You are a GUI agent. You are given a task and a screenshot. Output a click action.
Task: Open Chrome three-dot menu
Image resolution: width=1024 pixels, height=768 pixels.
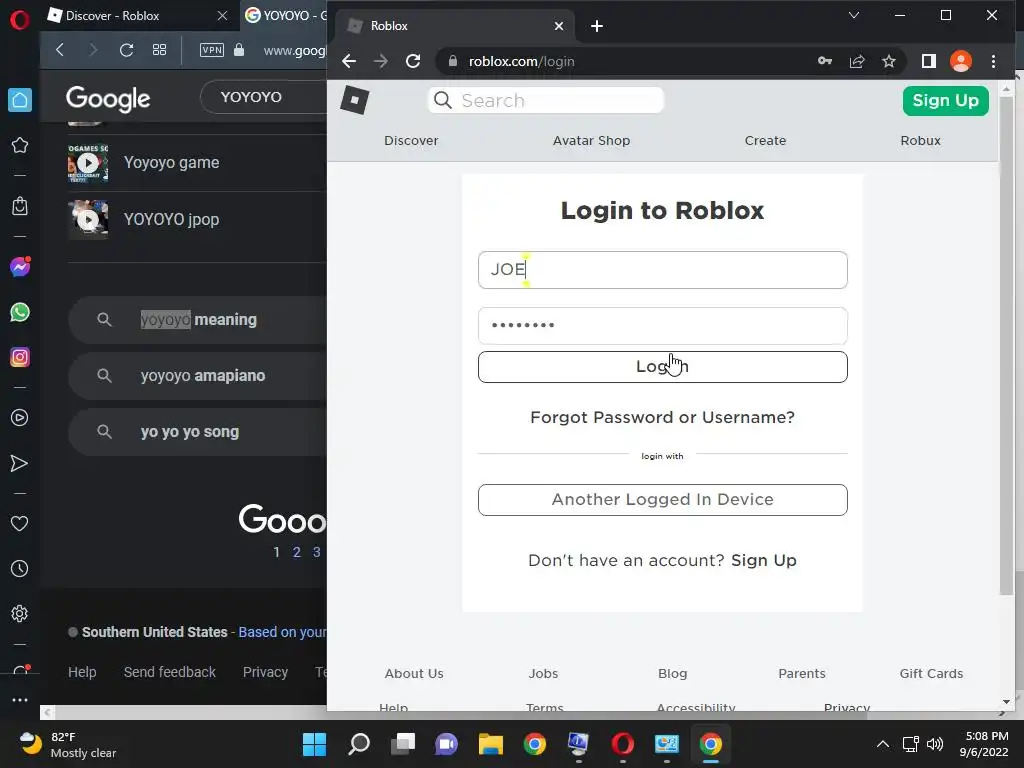pos(993,61)
